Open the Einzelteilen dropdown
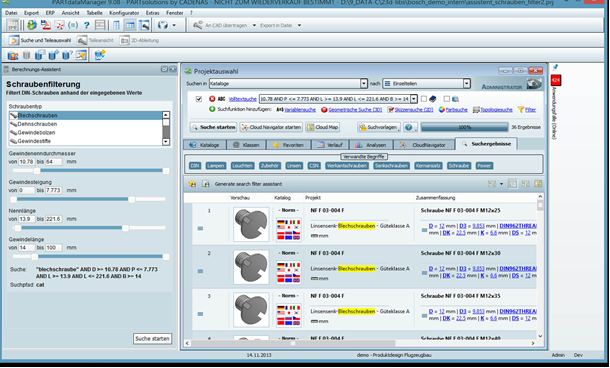 point(467,83)
